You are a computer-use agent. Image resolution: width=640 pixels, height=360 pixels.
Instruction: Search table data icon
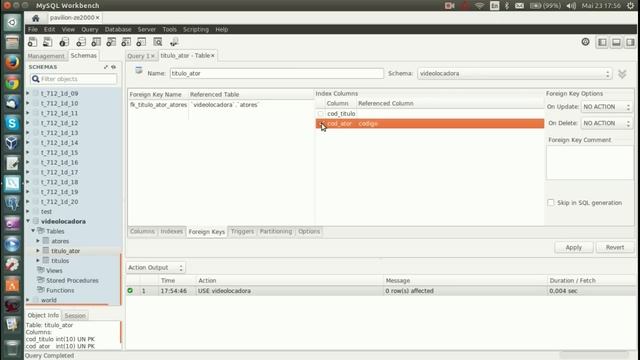tap(158, 42)
